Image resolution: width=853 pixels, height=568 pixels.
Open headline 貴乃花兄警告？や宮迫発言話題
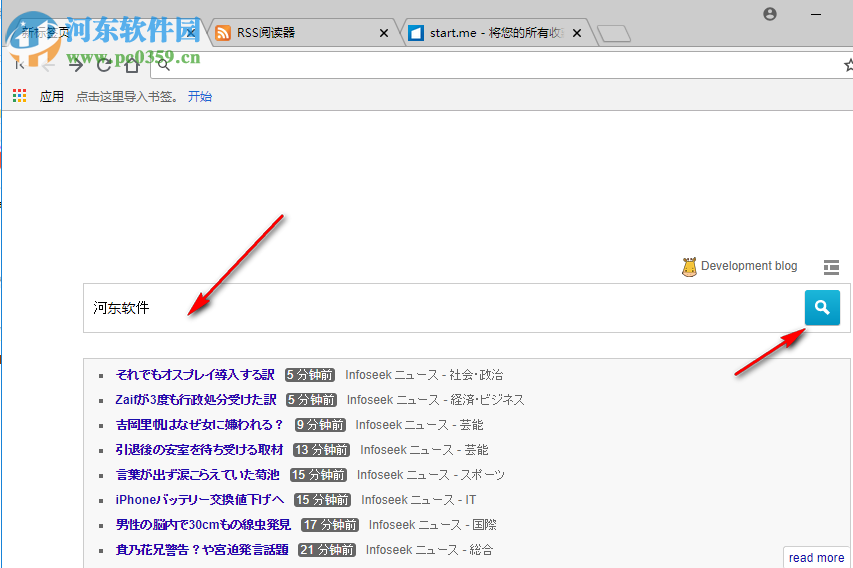202,550
